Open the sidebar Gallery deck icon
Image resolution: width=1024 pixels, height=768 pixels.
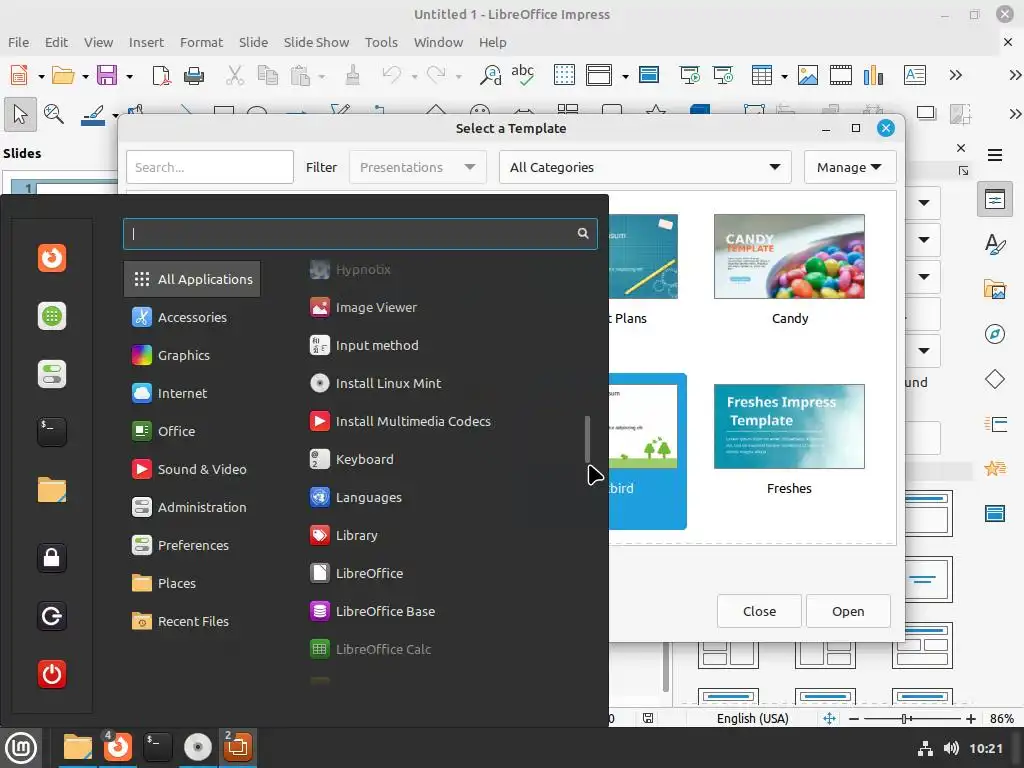(995, 289)
